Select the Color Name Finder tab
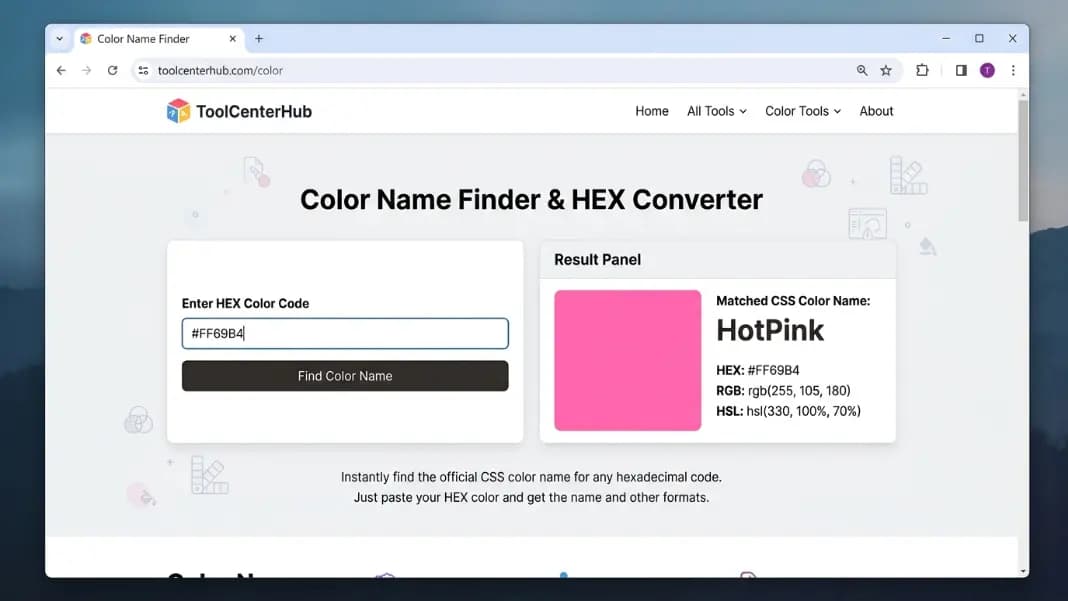Viewport: 1068px width, 601px height. (158, 39)
